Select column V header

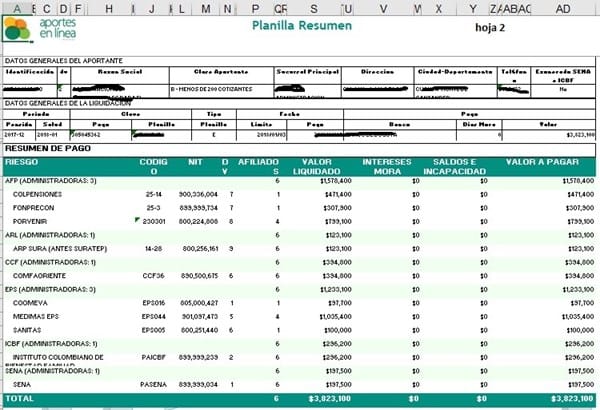[385, 8]
